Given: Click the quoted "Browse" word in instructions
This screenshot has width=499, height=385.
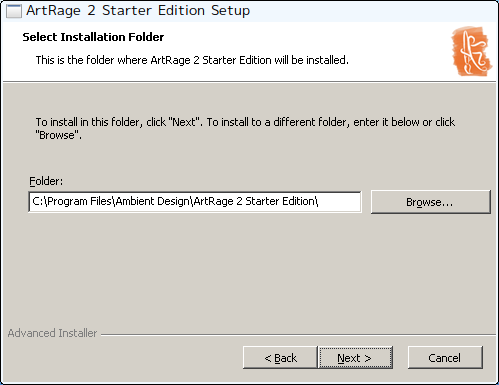Looking at the screenshot, I should click(x=57, y=135).
